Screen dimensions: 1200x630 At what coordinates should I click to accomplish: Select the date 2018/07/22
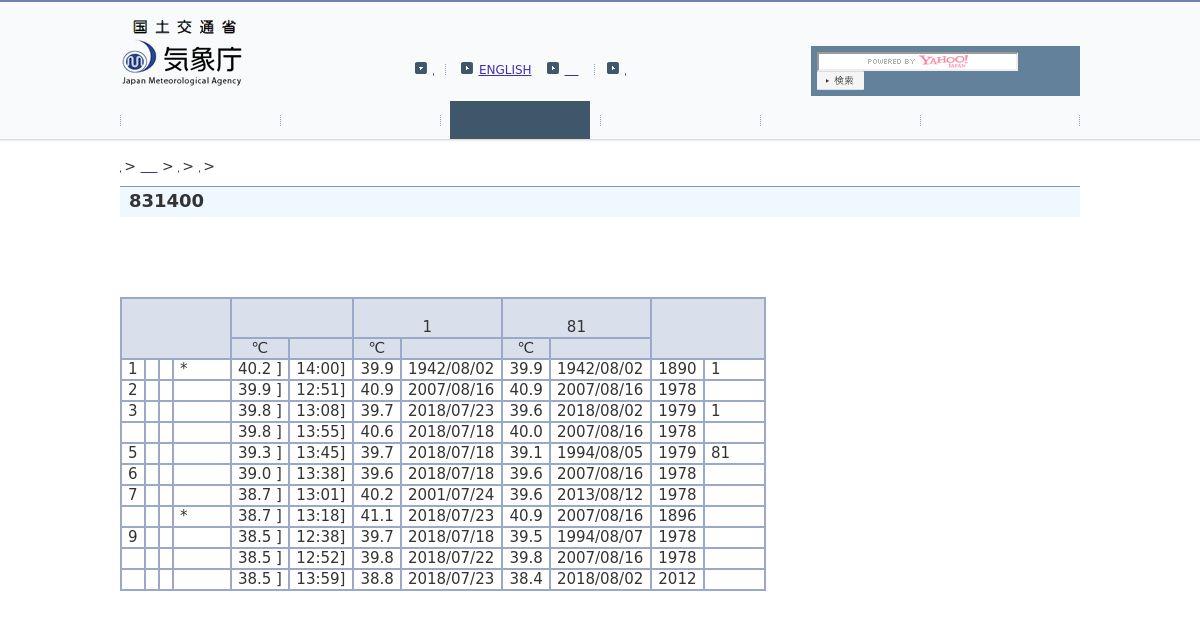451,558
